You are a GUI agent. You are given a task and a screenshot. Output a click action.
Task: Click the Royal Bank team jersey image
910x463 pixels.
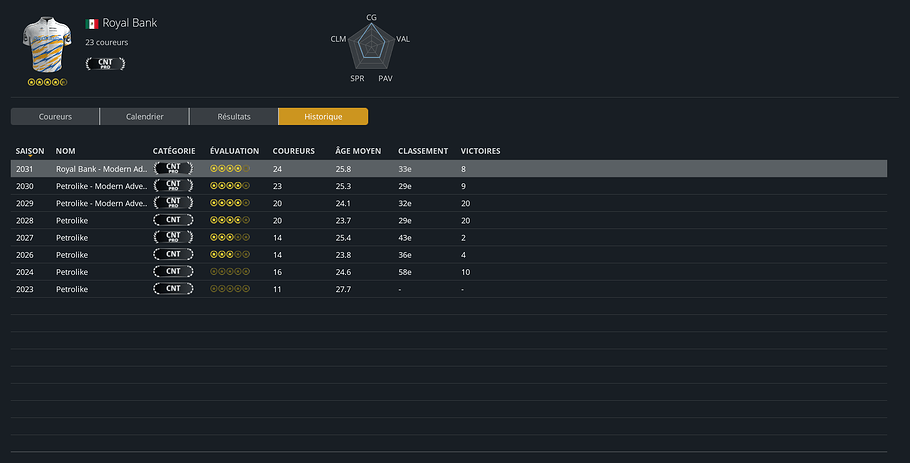click(x=47, y=46)
